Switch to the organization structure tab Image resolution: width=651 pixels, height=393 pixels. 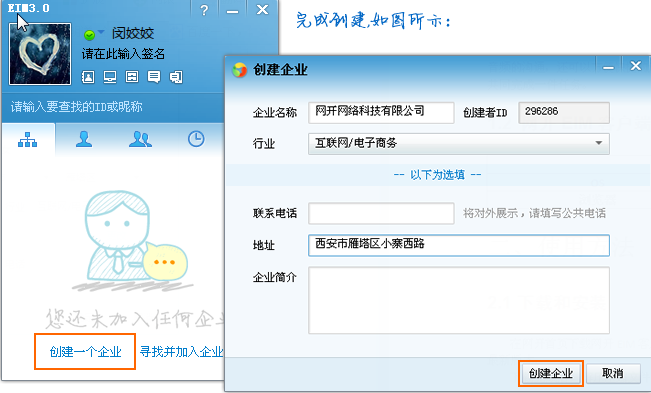click(28, 139)
